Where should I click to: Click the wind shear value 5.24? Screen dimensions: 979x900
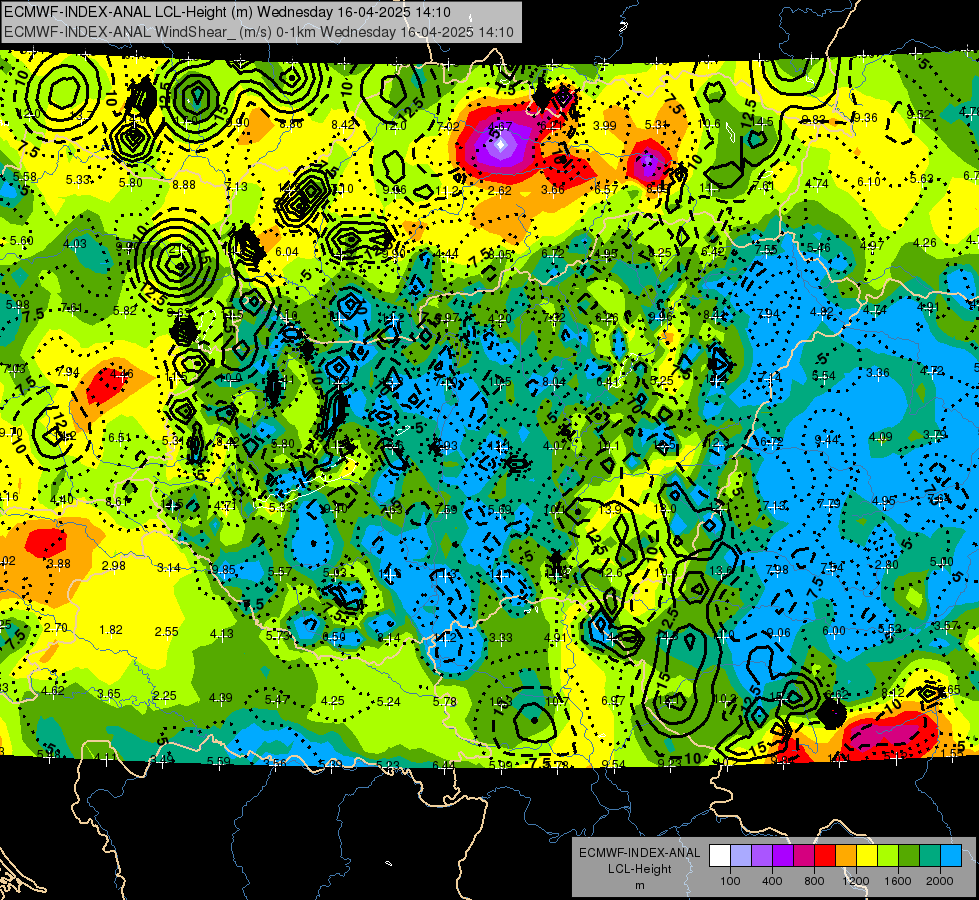click(x=388, y=702)
